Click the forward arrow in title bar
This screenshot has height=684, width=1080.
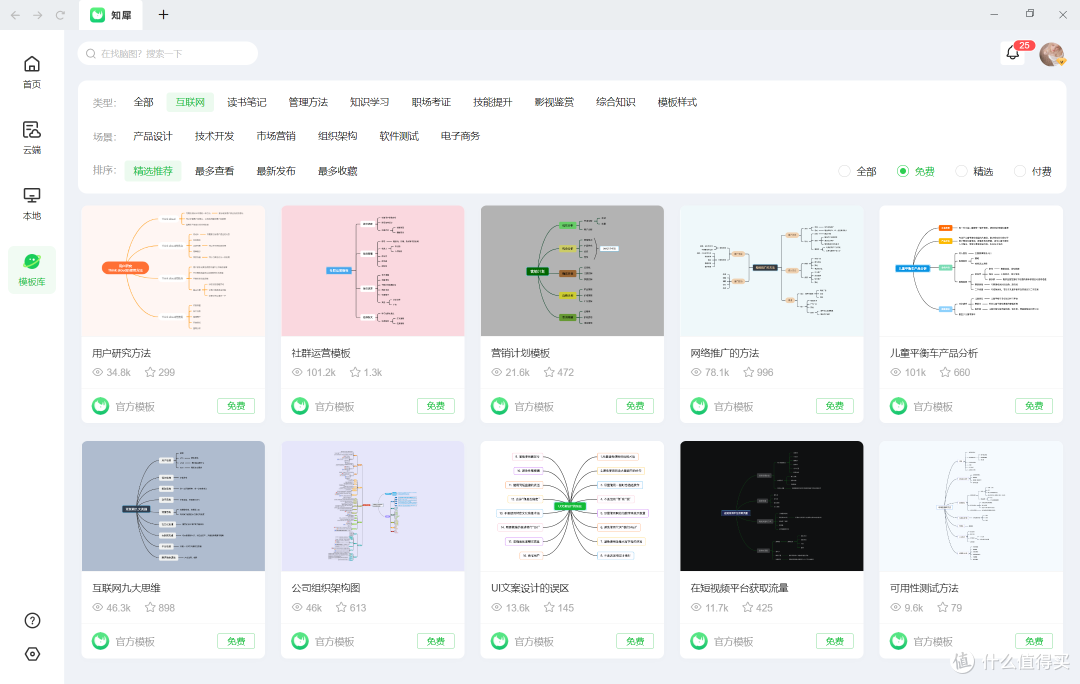37,15
